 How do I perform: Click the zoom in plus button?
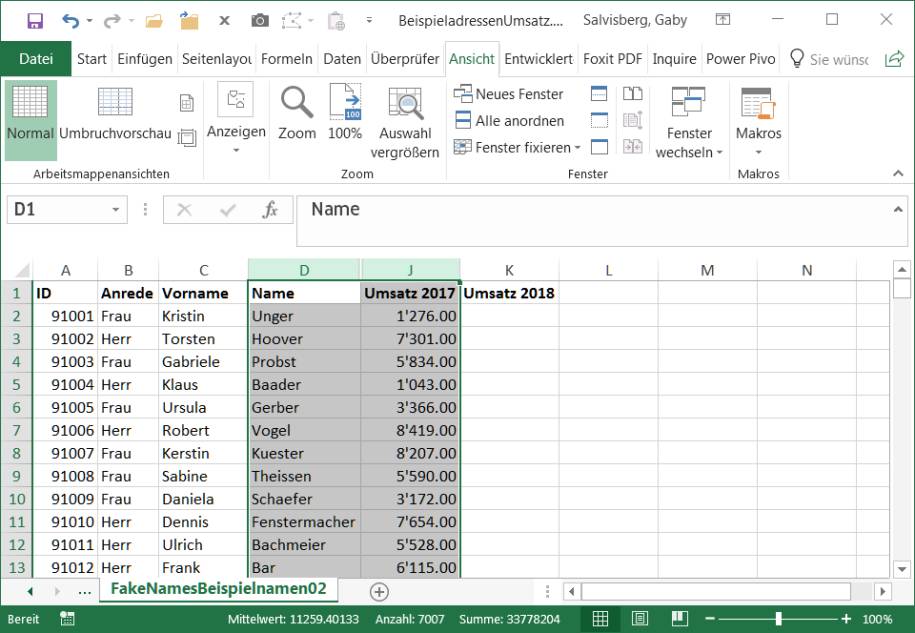click(846, 619)
